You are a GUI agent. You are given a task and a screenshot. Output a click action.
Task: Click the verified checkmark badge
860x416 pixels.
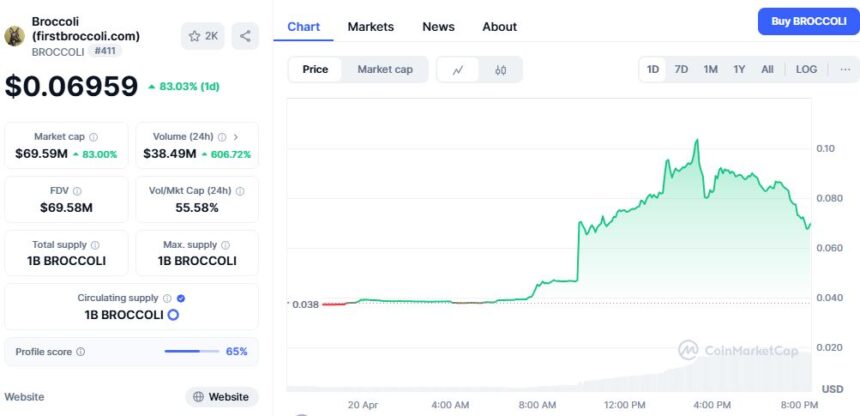click(181, 299)
